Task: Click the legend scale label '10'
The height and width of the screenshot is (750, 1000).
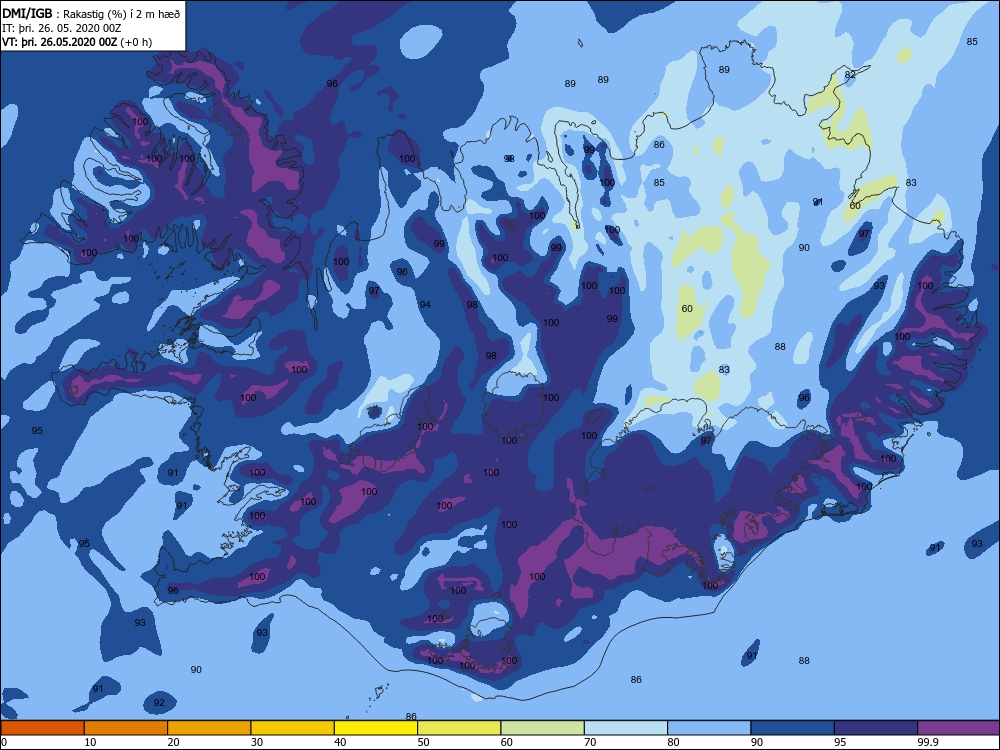Action: (91, 742)
